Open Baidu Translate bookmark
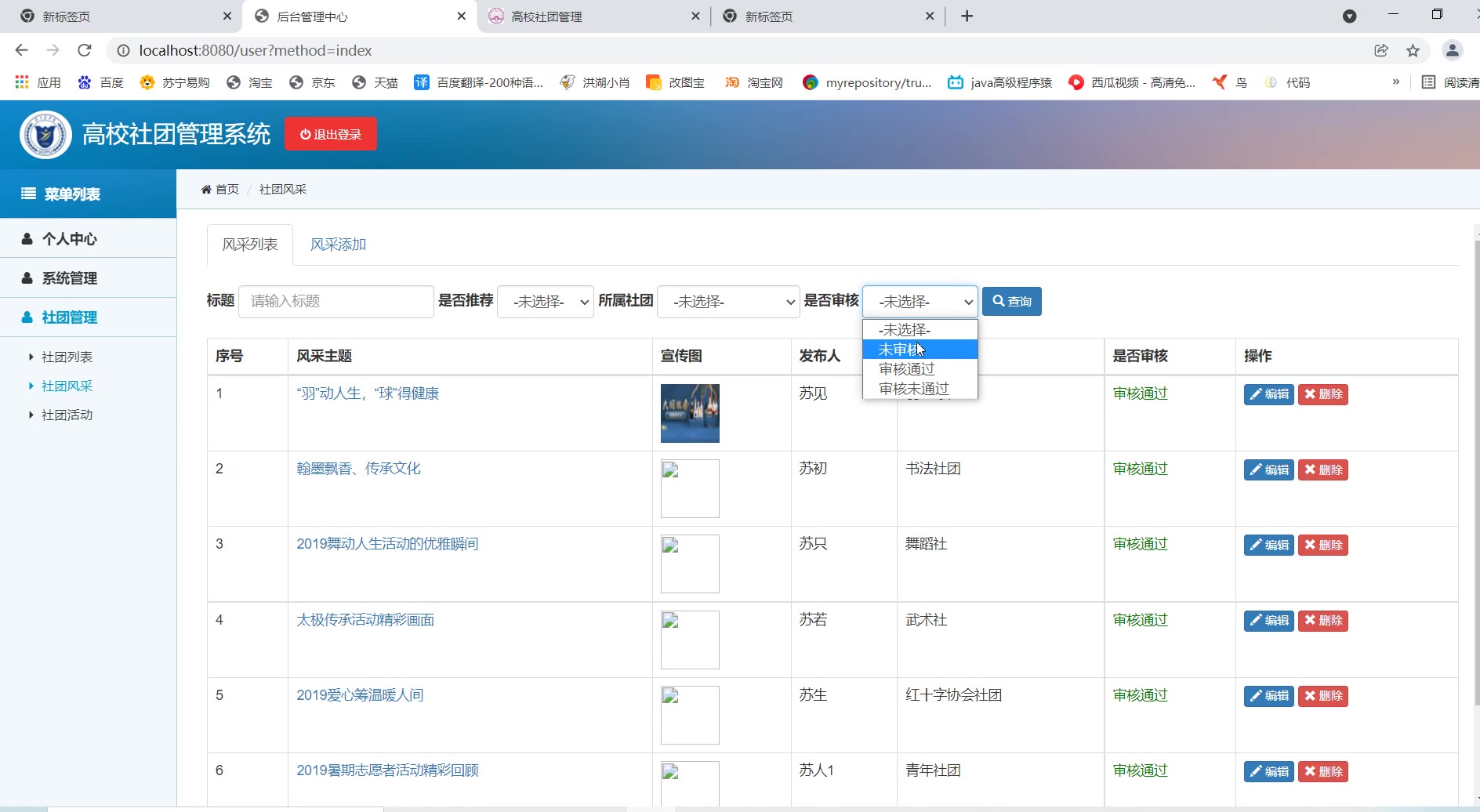Image resolution: width=1480 pixels, height=812 pixels. [478, 82]
